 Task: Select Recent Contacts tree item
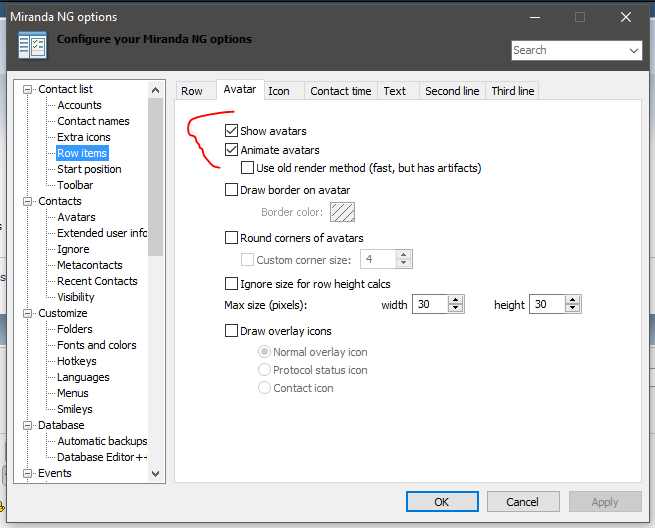click(97, 281)
